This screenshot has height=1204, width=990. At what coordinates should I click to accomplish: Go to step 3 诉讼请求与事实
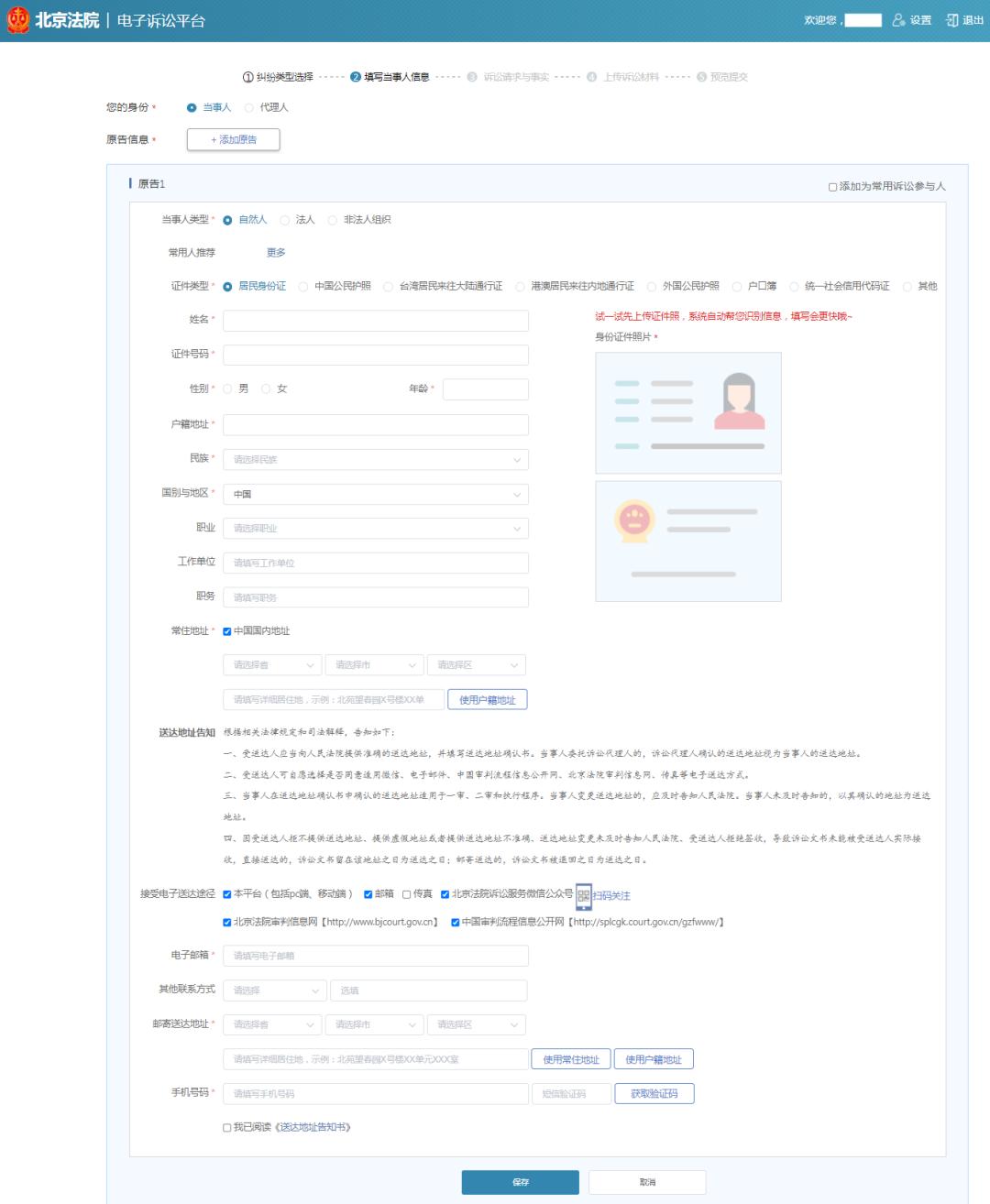coord(508,77)
